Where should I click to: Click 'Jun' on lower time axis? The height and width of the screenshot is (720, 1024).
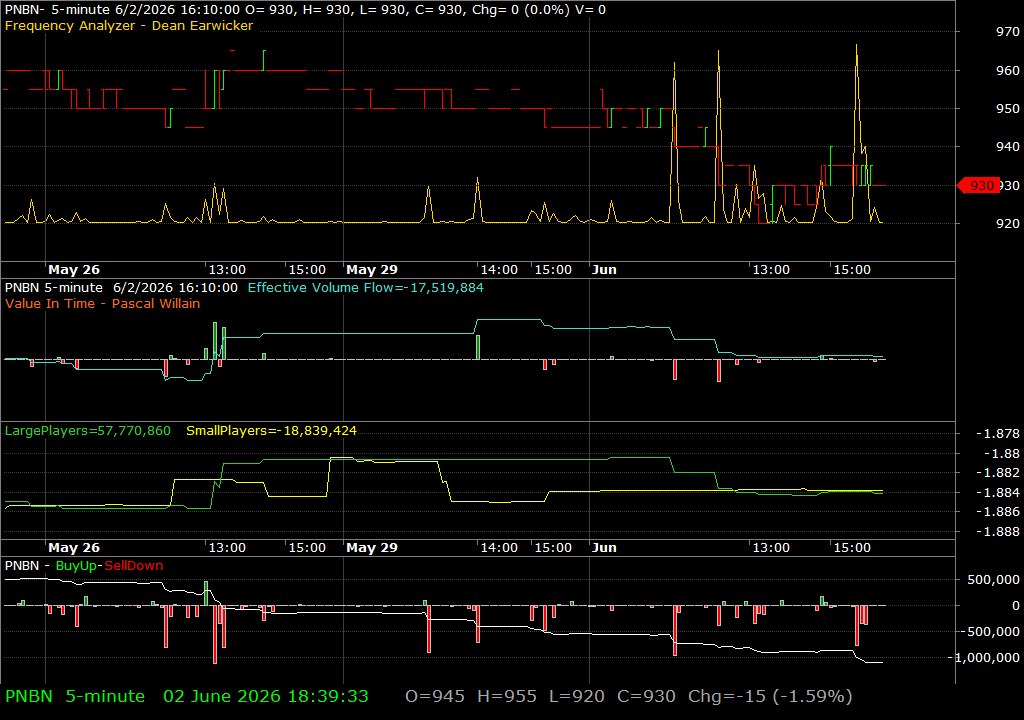pos(604,548)
